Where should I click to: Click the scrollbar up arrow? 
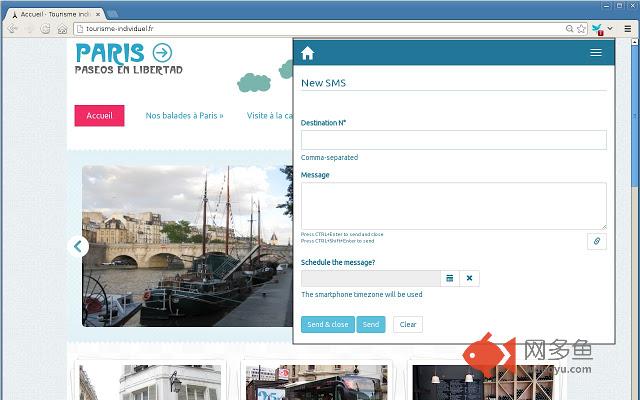click(635, 42)
